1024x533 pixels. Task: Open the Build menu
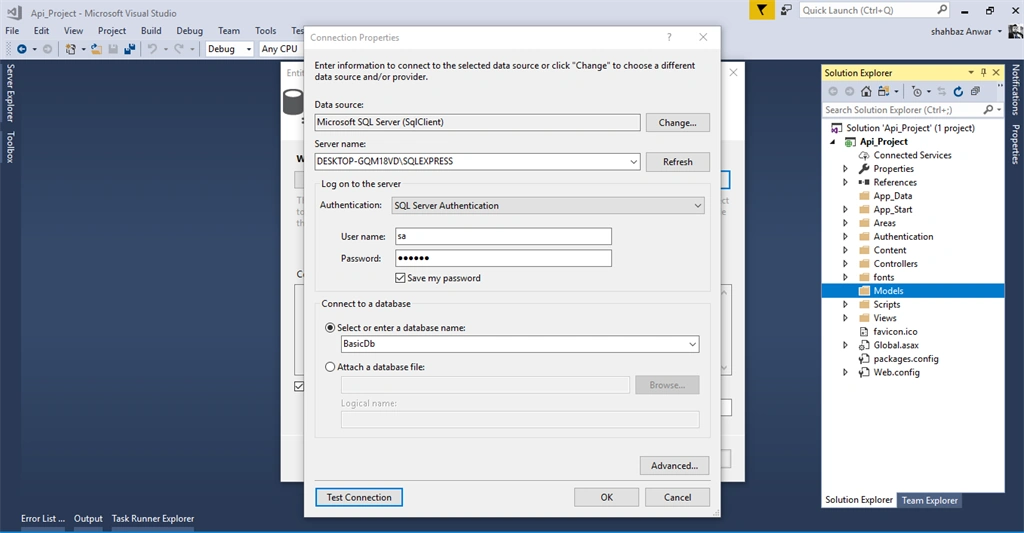(x=151, y=31)
